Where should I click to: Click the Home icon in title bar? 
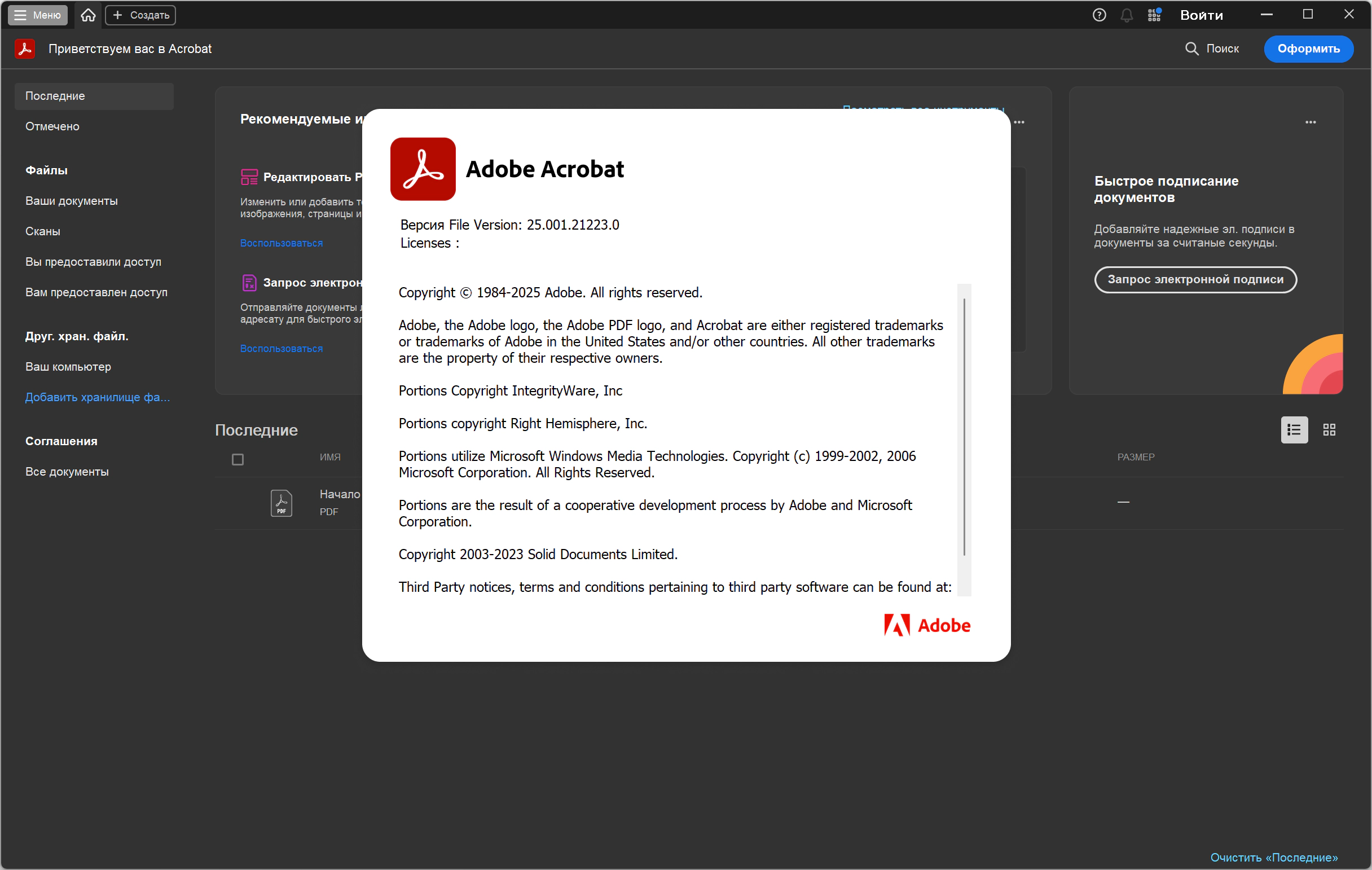pyautogui.click(x=88, y=15)
